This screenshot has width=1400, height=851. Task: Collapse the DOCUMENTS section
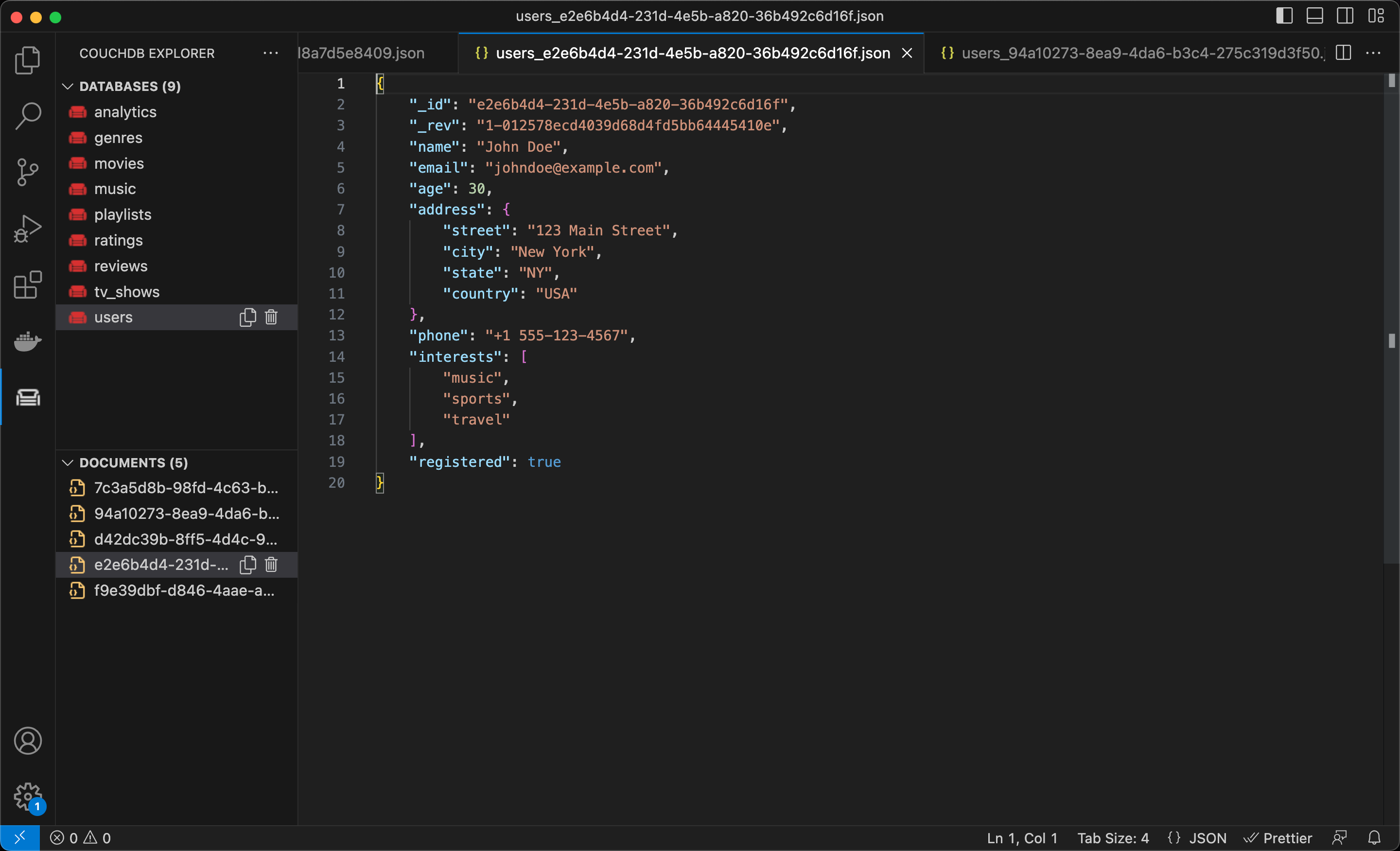68,462
